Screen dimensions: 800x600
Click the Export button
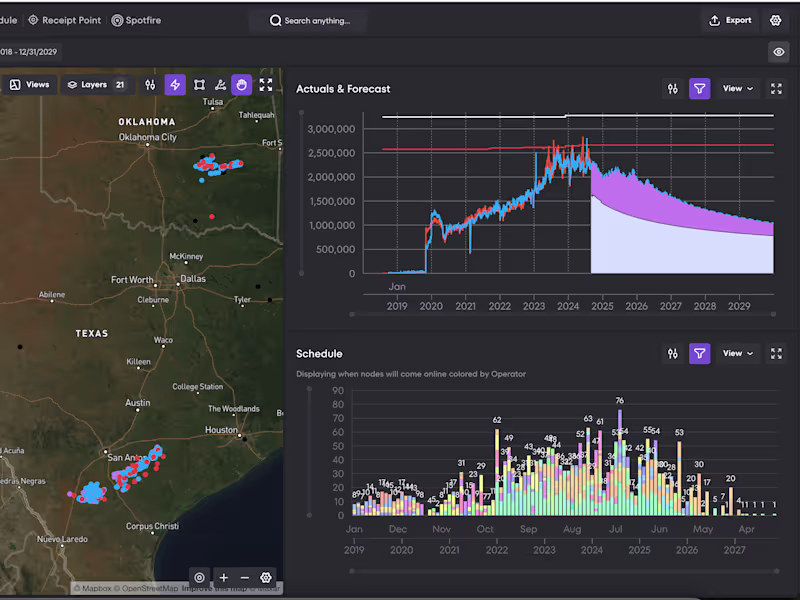730,20
